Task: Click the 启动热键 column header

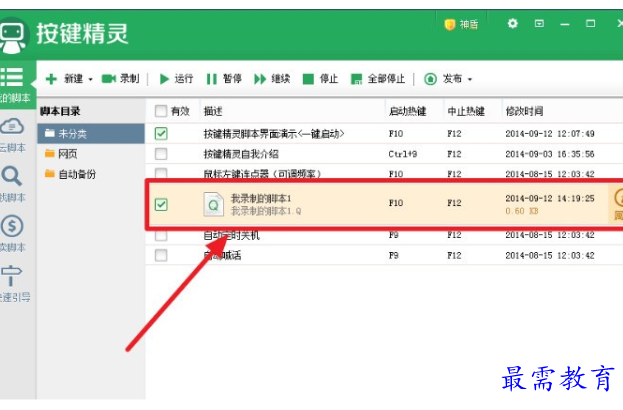Action: [407, 111]
